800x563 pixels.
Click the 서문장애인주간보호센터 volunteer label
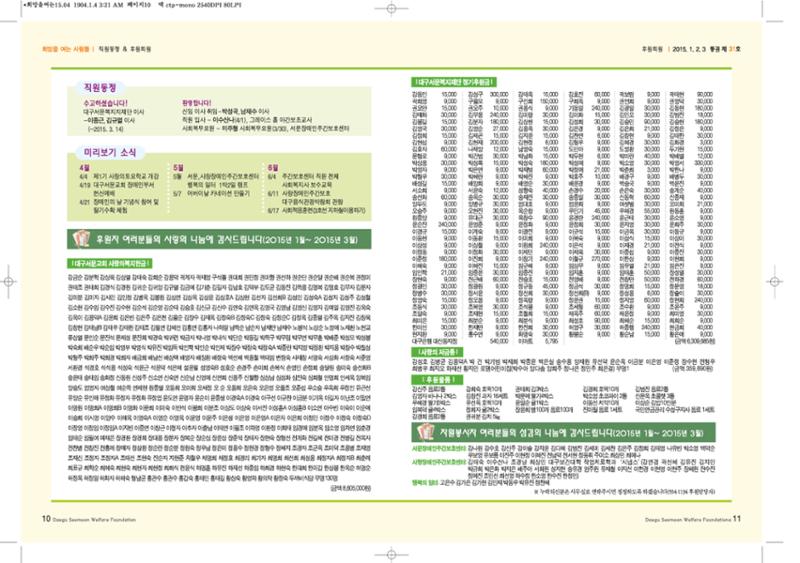(439, 448)
